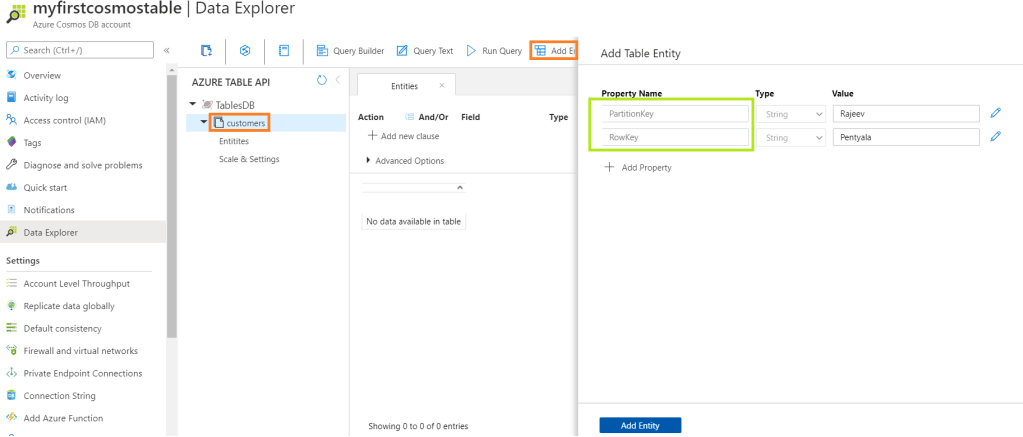Click the Query Text toolbar button

point(425,50)
